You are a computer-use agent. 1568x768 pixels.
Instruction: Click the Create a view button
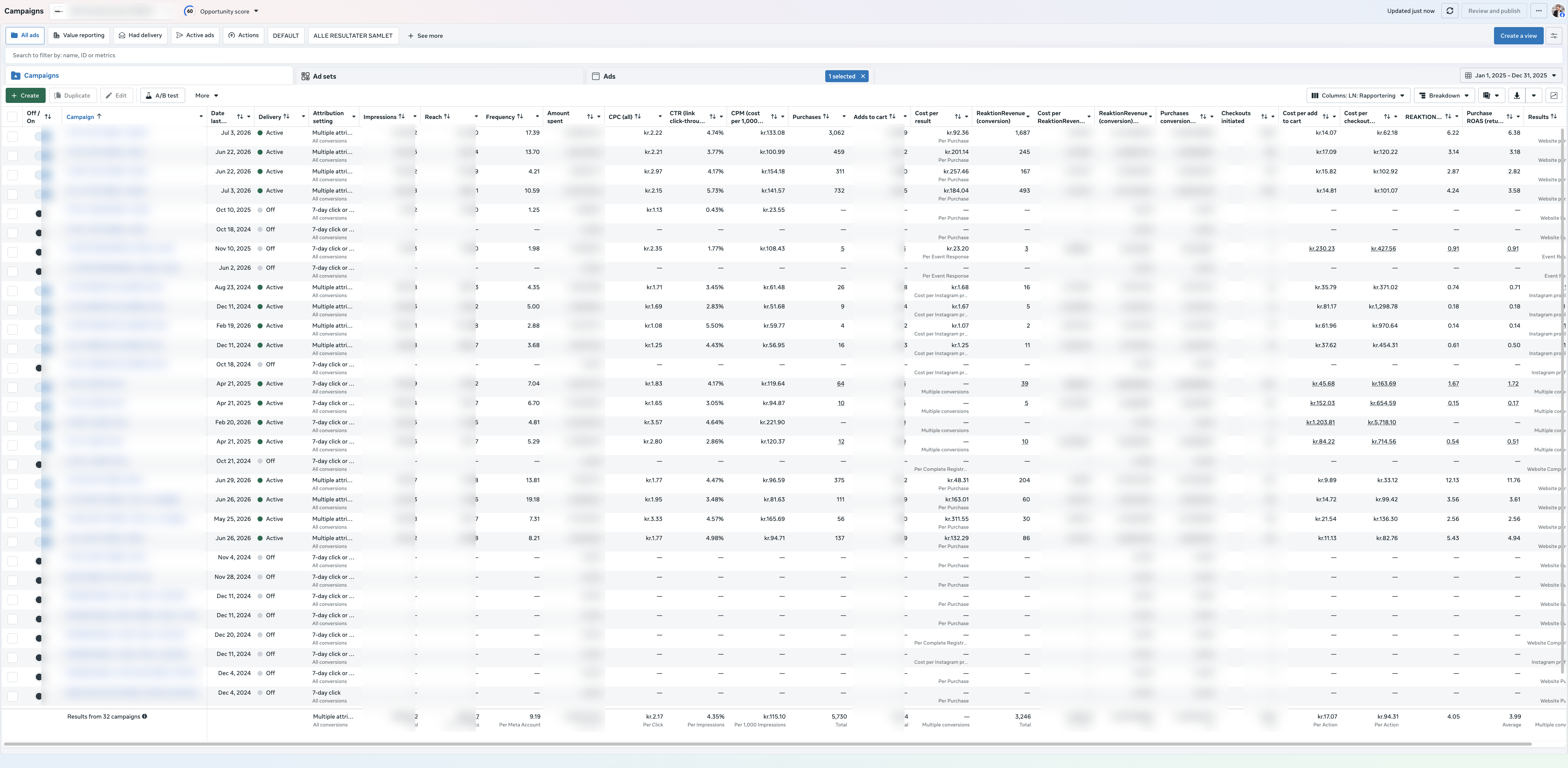tap(1518, 36)
